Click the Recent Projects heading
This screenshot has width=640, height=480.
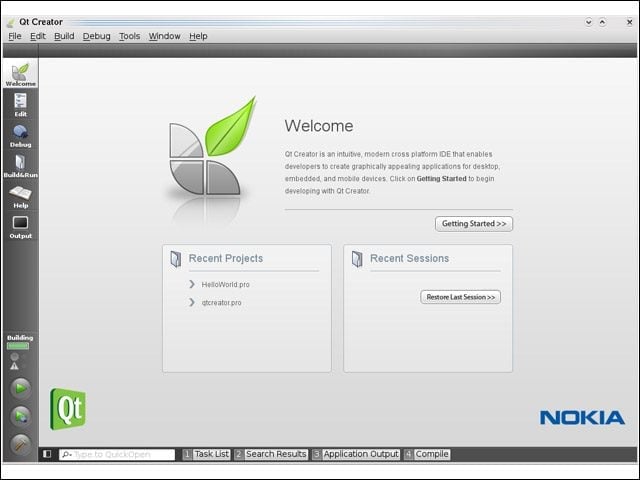click(x=226, y=258)
